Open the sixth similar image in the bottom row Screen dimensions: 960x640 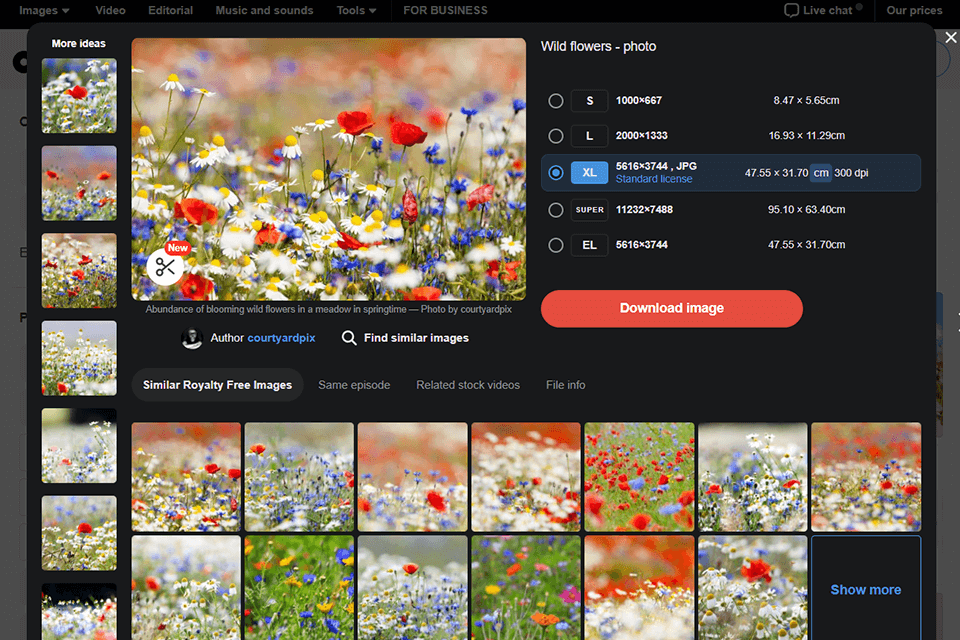(x=752, y=588)
